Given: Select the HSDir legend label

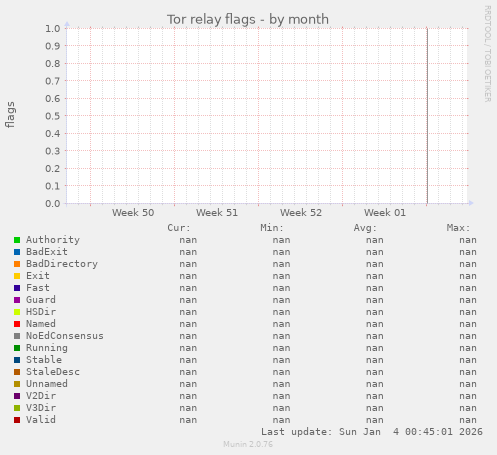Looking at the screenshot, I should (41, 312).
